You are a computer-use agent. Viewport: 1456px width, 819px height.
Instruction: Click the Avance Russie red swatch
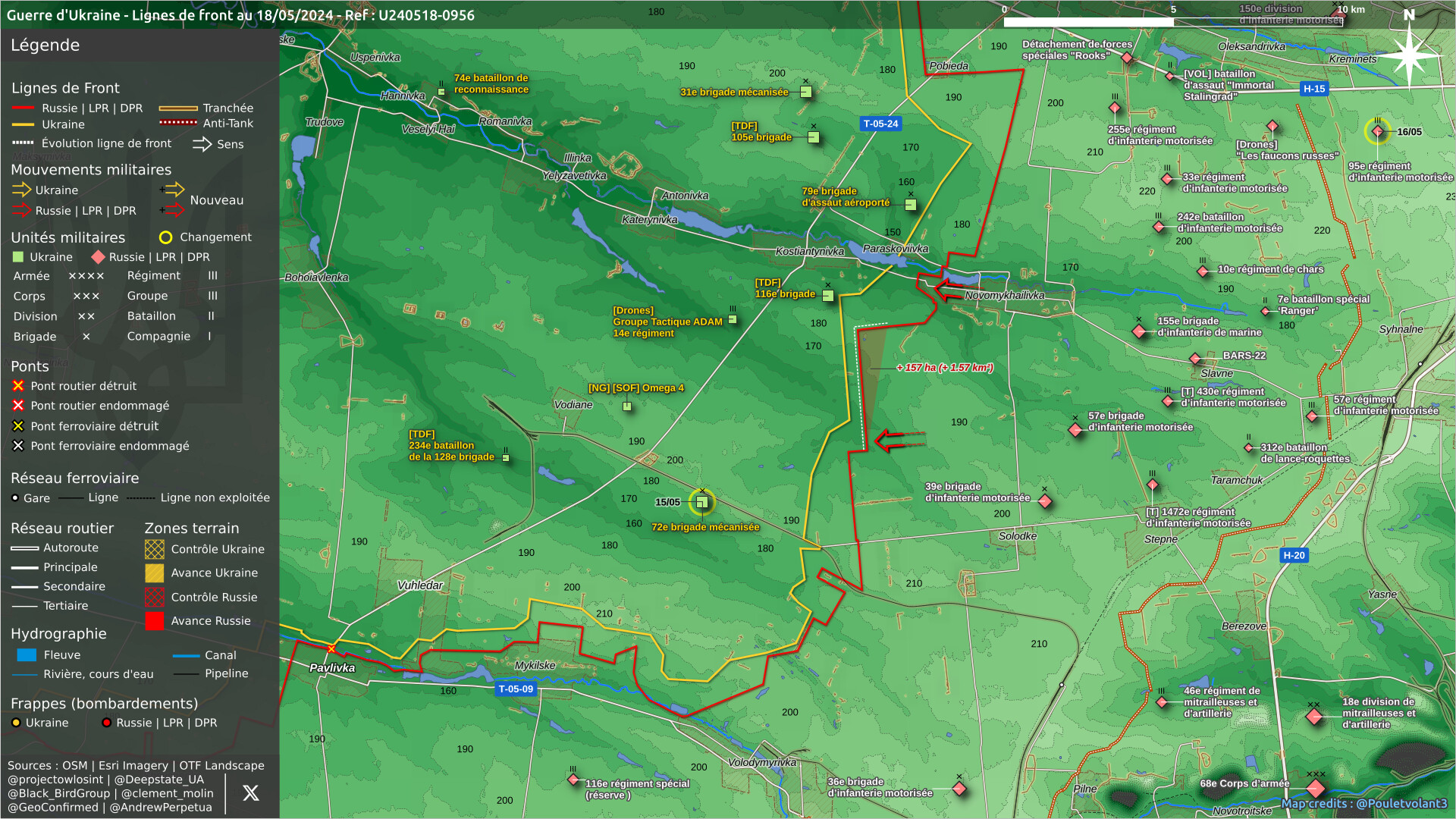tap(155, 621)
